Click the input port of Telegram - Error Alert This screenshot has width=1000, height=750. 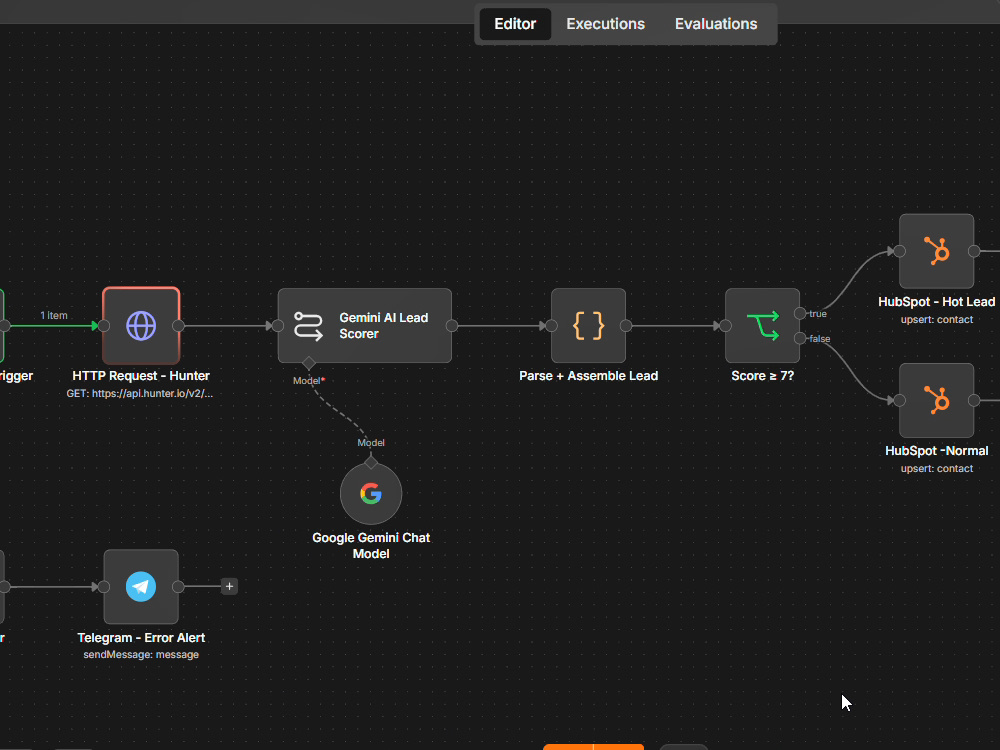[x=104, y=587]
